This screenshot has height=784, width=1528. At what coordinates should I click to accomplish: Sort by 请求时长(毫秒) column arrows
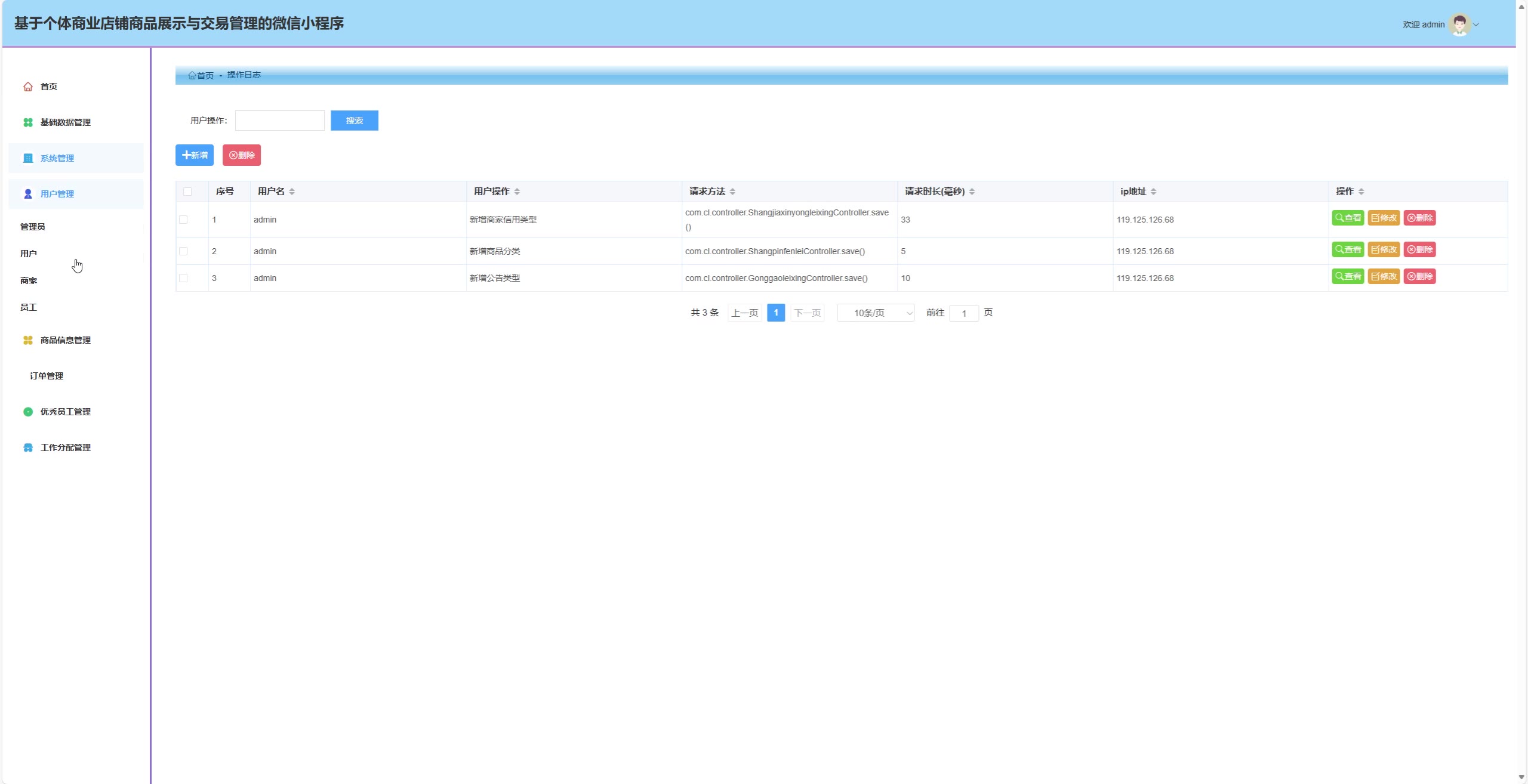pos(972,192)
